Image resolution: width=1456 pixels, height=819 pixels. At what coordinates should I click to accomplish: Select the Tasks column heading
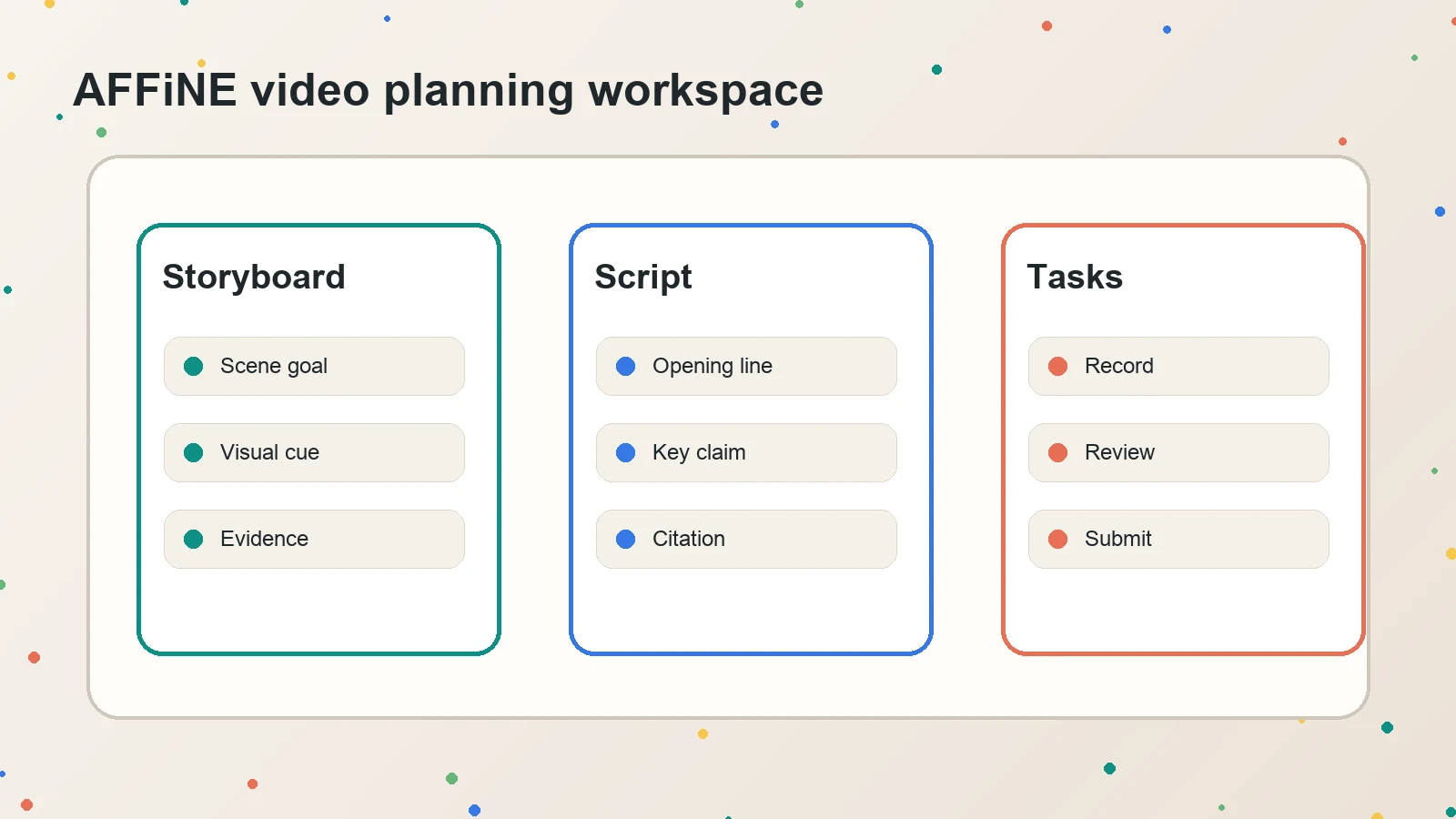click(1075, 277)
